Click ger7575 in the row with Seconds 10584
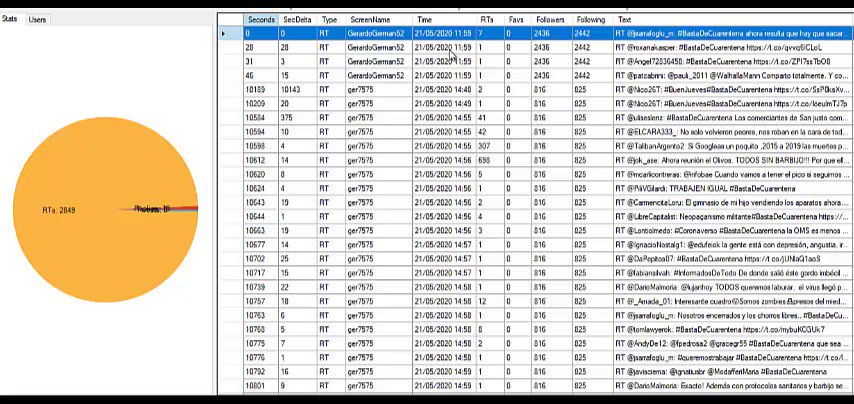This screenshot has width=854, height=404. click(379, 118)
